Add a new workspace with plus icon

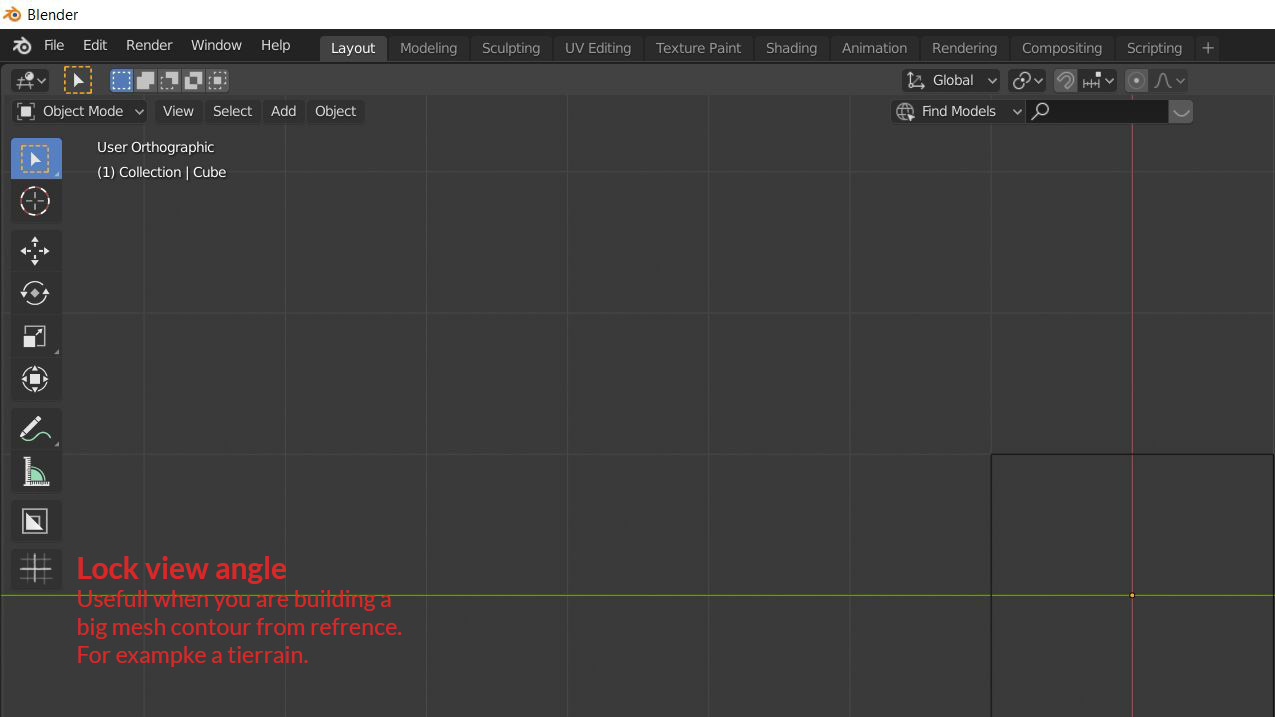click(x=1208, y=48)
